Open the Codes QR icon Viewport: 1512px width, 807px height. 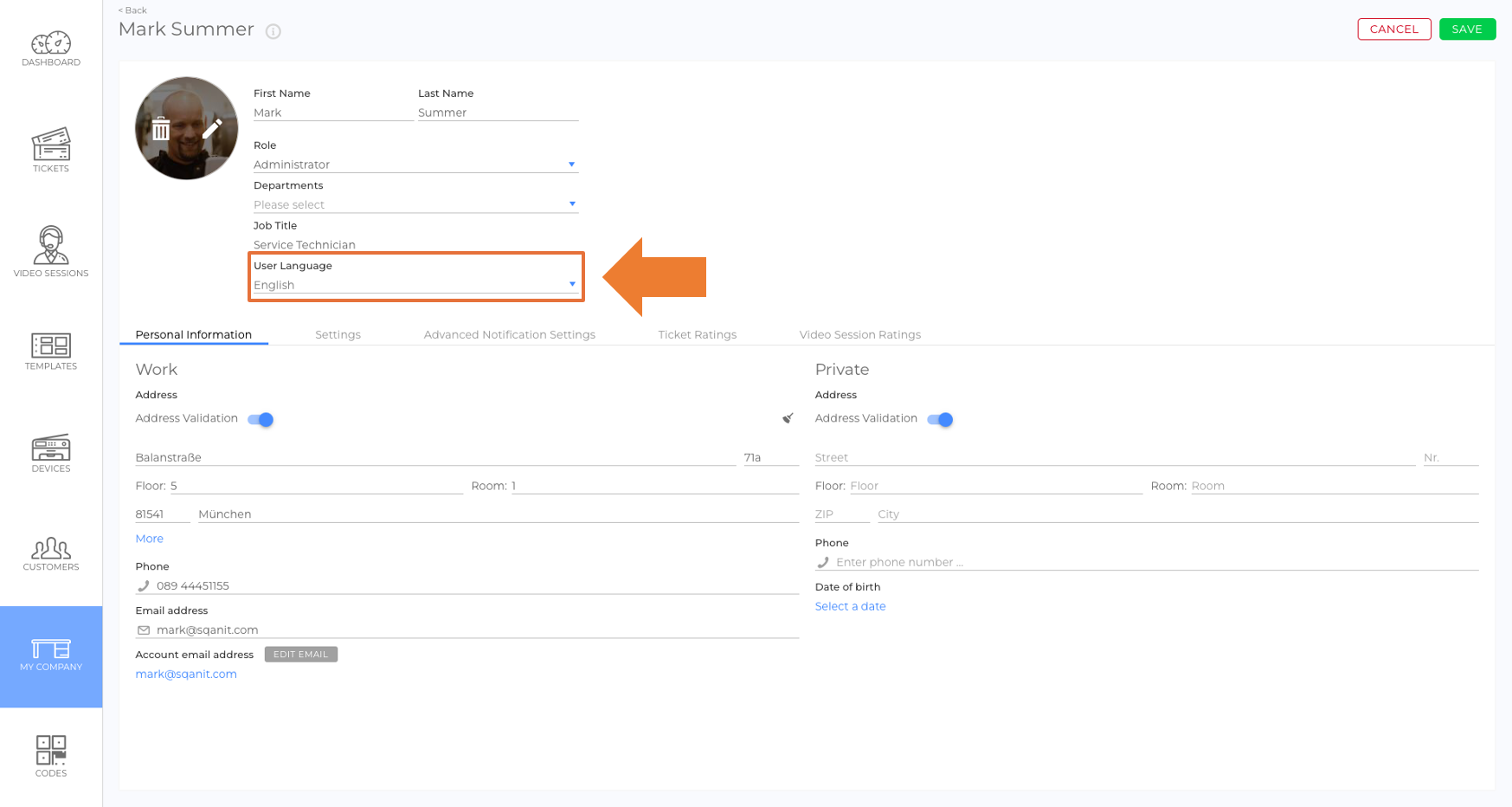pos(51,756)
